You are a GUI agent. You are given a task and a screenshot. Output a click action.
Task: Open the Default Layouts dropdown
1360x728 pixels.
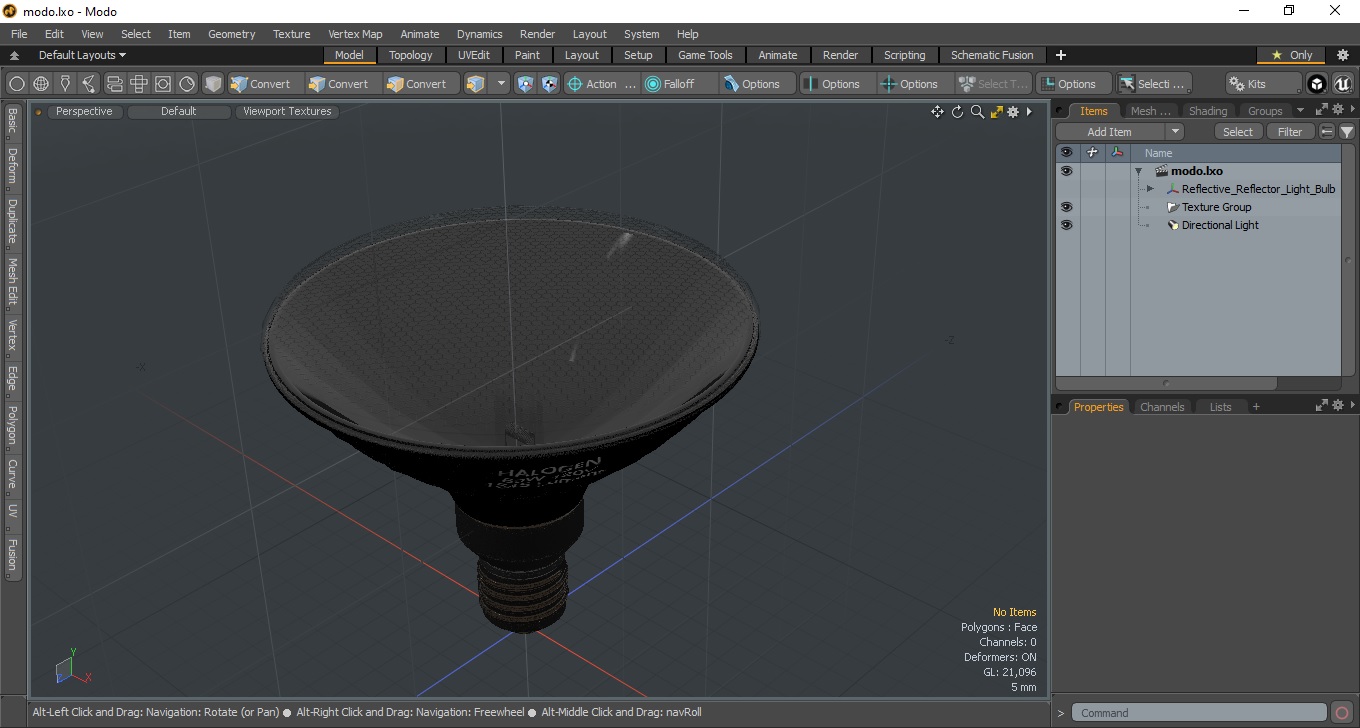coord(82,55)
